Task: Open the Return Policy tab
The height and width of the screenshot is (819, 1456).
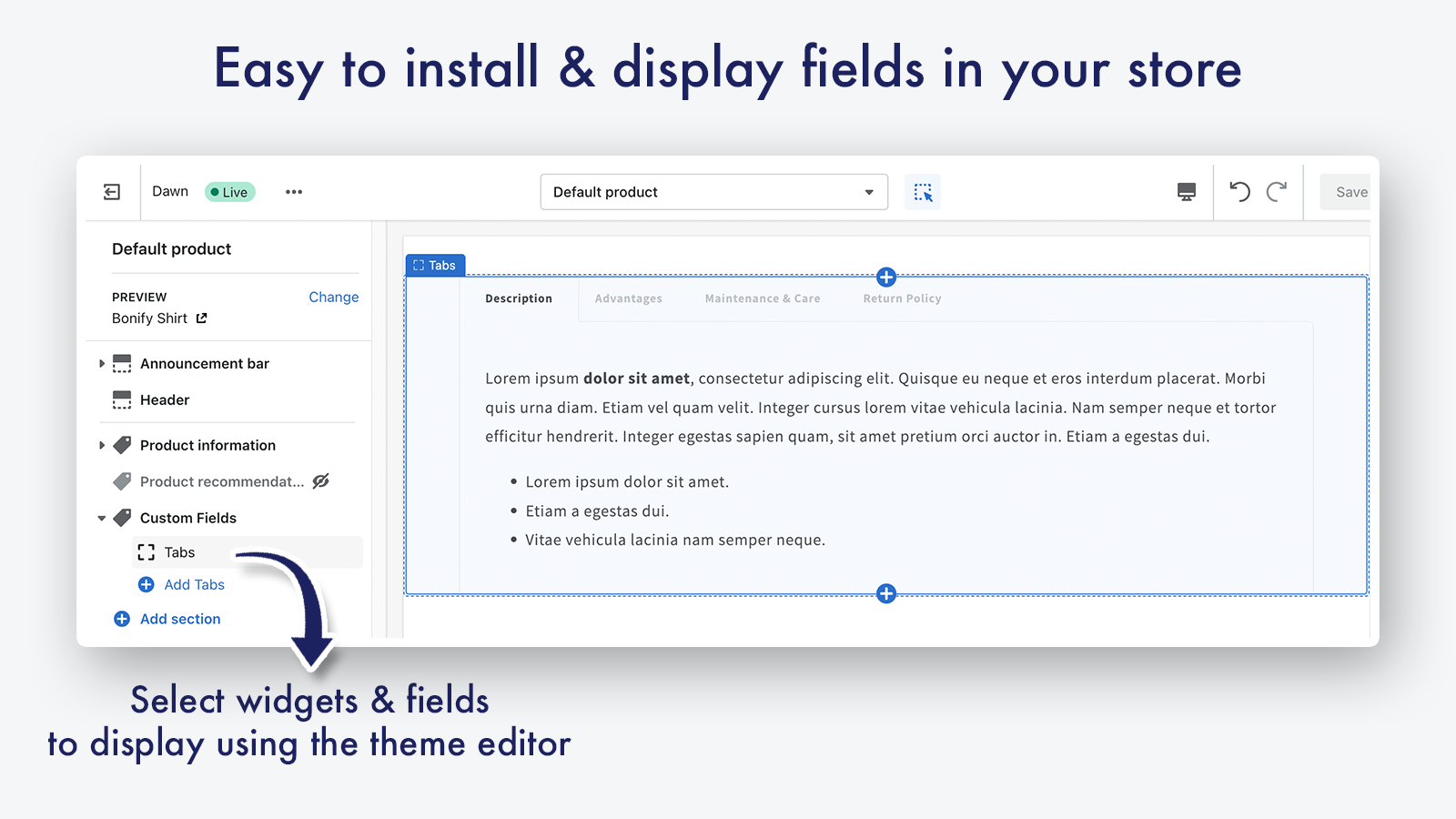Action: [901, 298]
